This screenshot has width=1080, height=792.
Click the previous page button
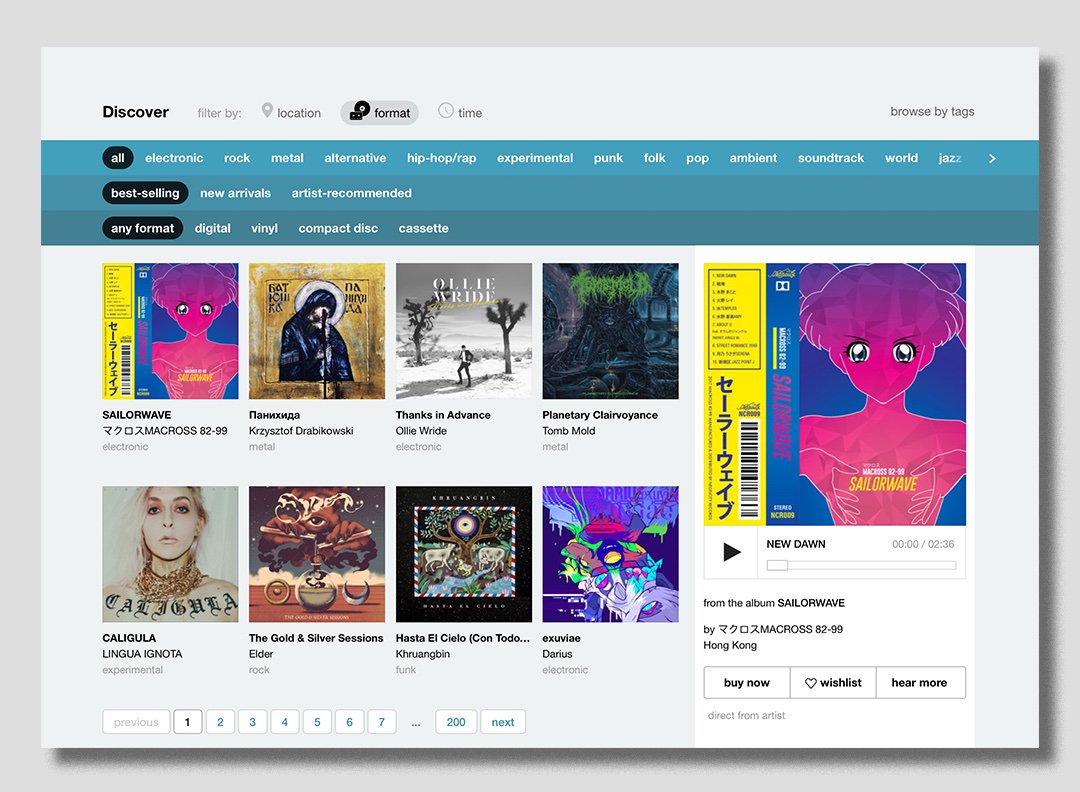[136, 722]
